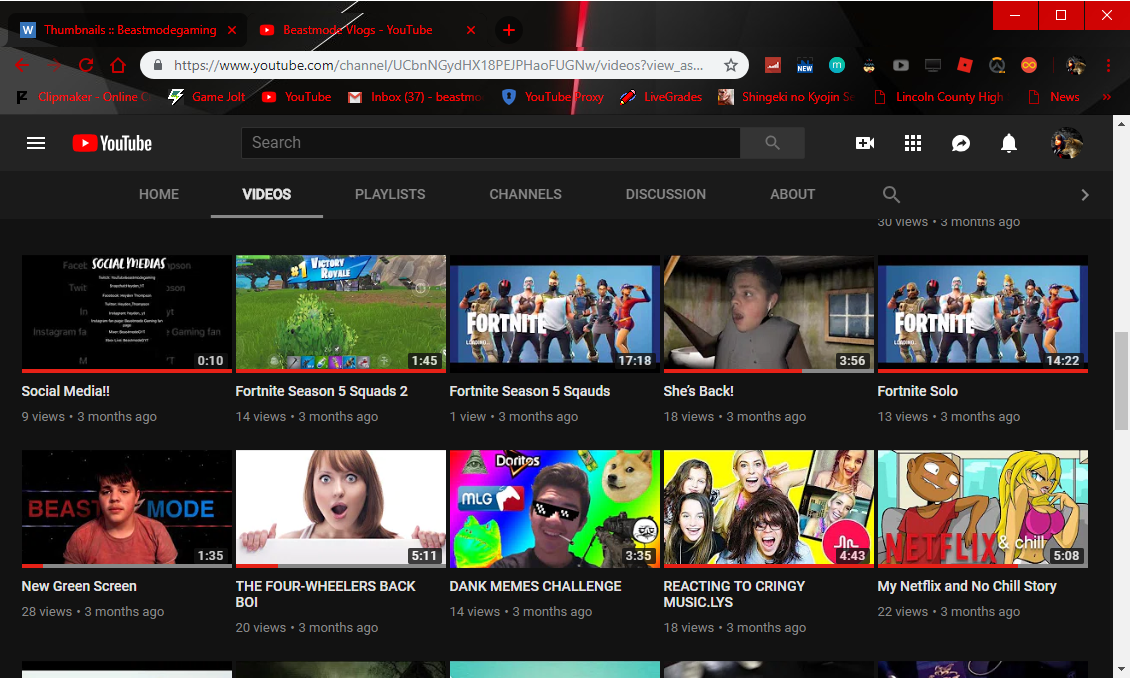Bookmark this page with the star
Screen dimensions: 1130x678
[x=731, y=66]
